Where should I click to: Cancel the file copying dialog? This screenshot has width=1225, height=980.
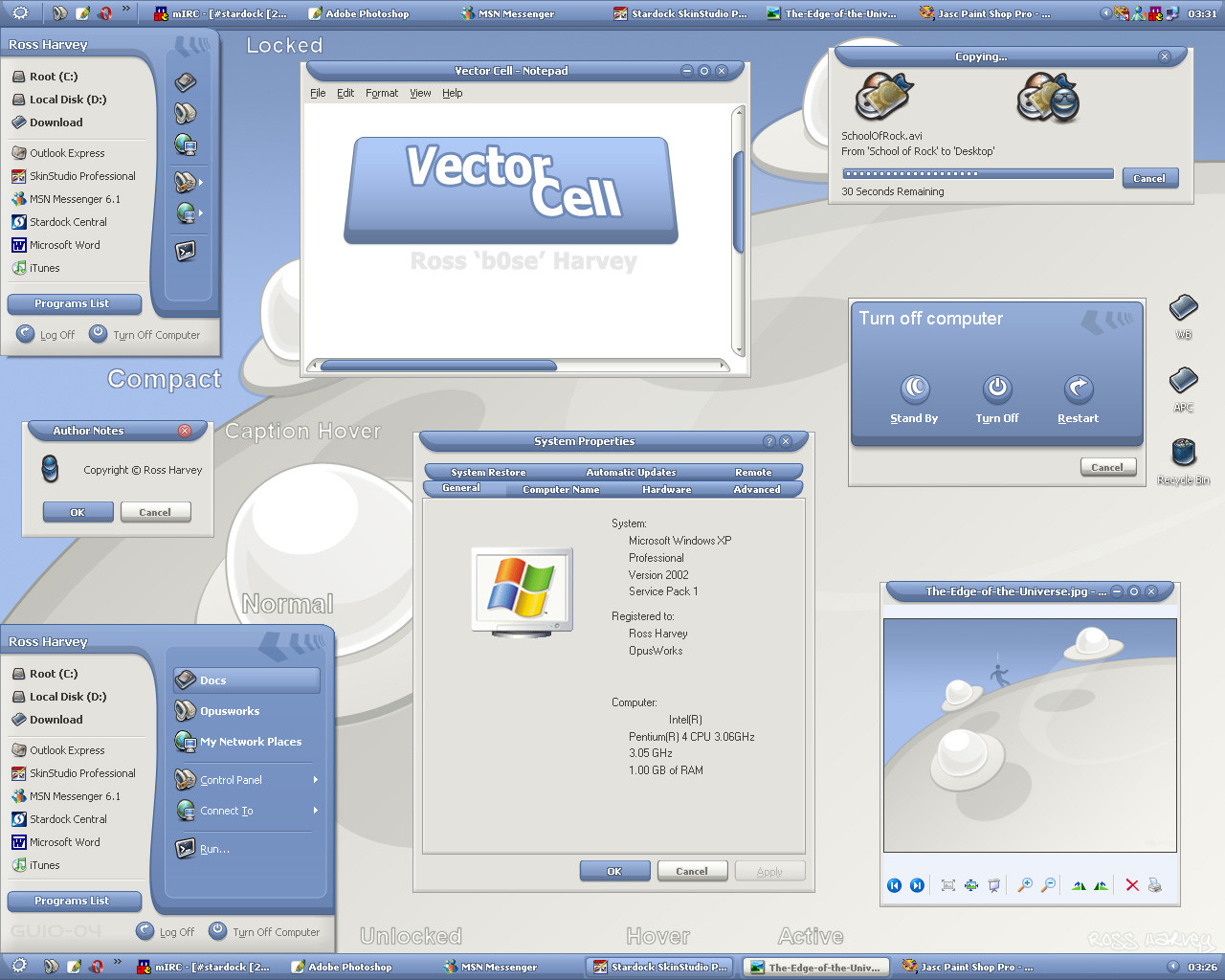[x=1149, y=178]
